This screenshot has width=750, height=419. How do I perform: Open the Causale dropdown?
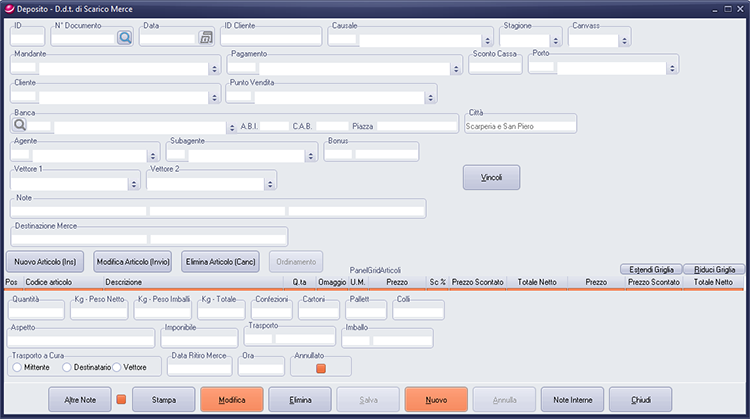pos(487,39)
